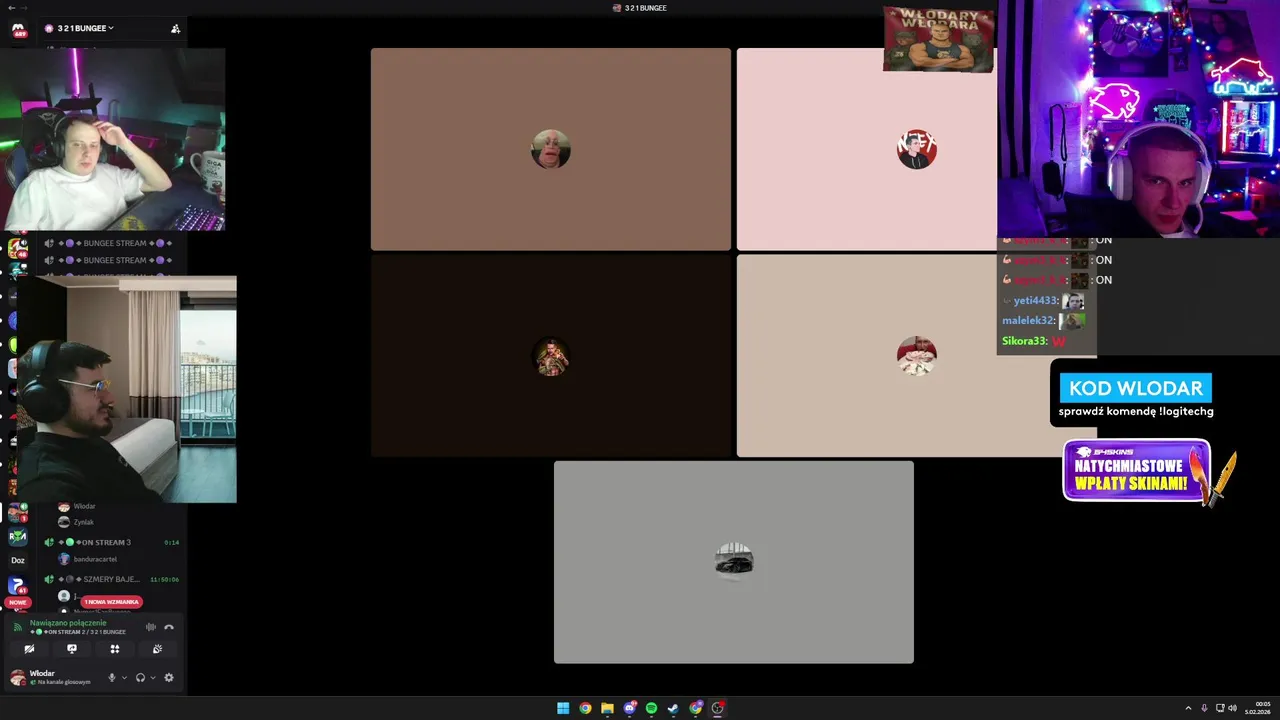This screenshot has height=720, width=1280.
Task: Toggle camera in voice panel
Action: click(x=29, y=649)
